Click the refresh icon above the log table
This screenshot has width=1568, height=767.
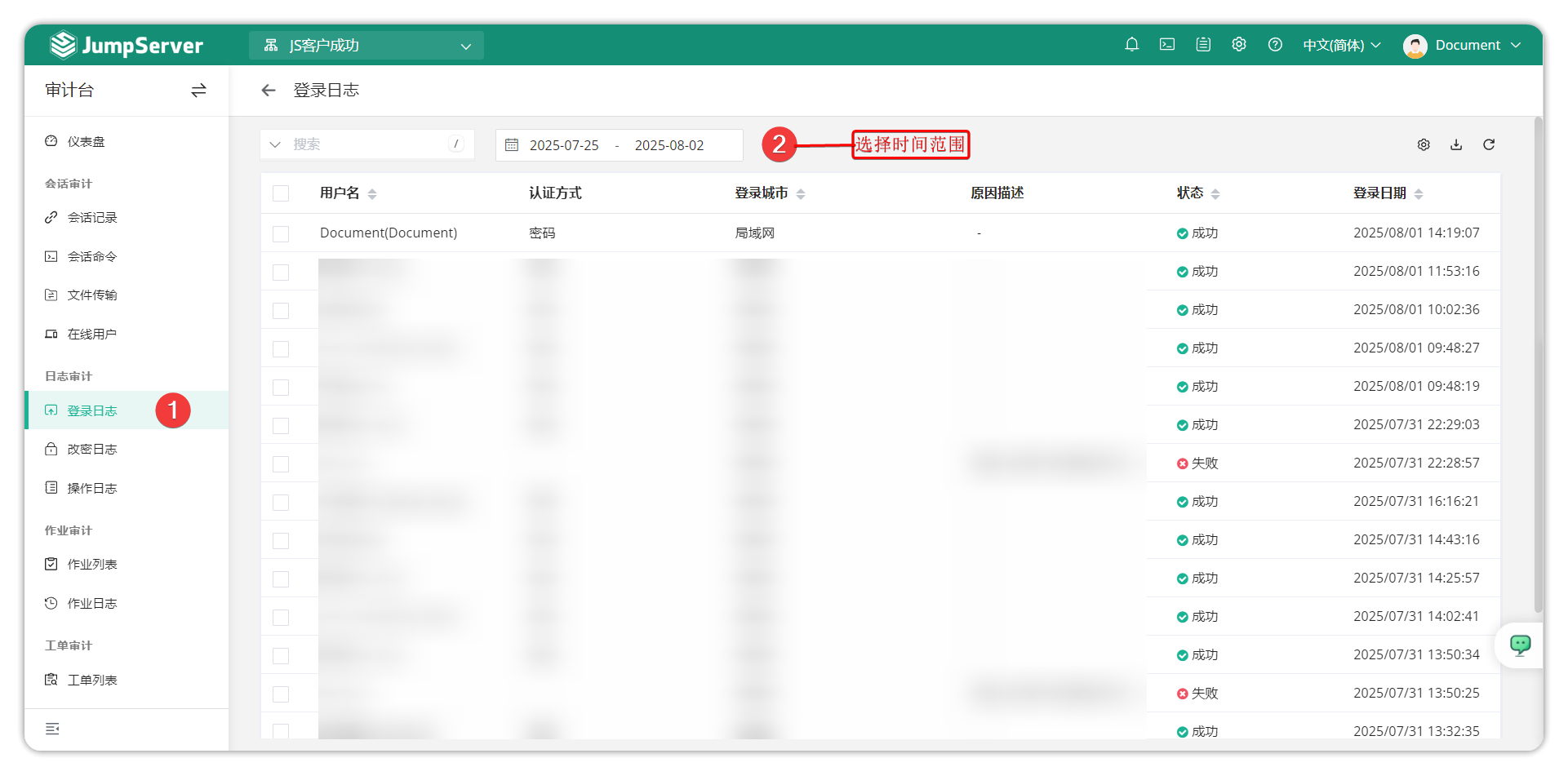tap(1489, 144)
